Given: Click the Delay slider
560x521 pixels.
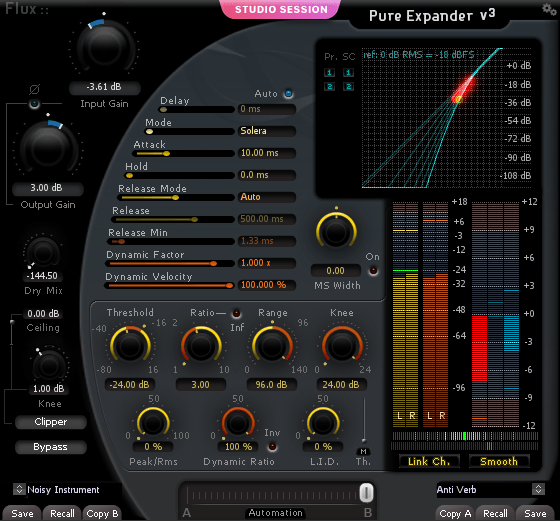Looking at the screenshot, I should pos(196,110).
